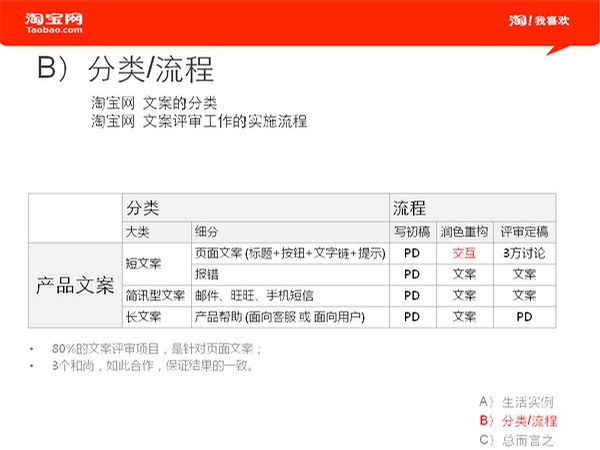Click 评审定稿 文案 cell in 简讯型文案 row

point(524,296)
